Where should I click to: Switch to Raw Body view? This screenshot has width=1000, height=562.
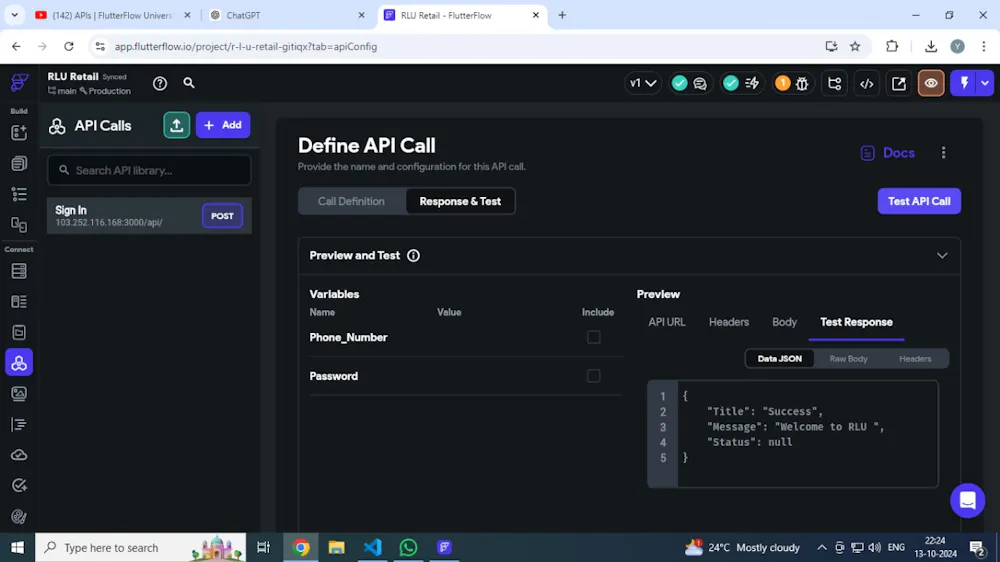point(848,359)
